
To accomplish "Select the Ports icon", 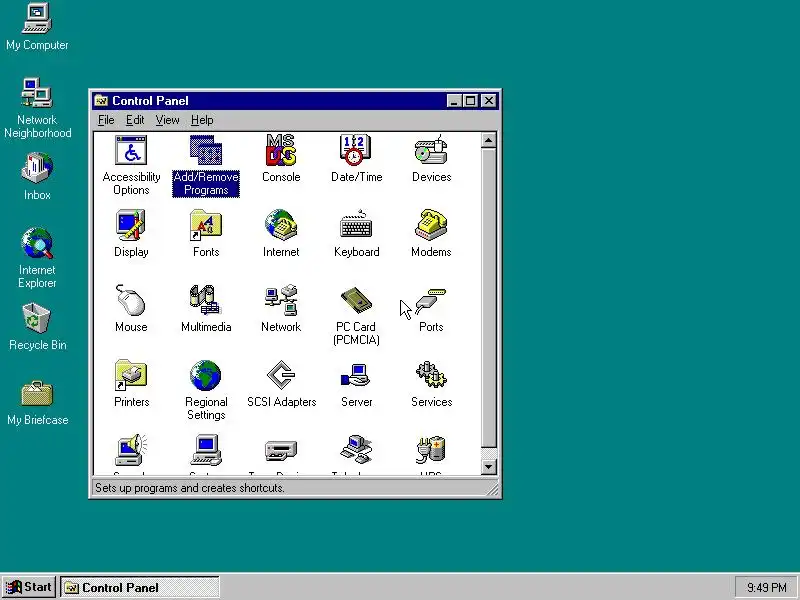I will (x=431, y=301).
